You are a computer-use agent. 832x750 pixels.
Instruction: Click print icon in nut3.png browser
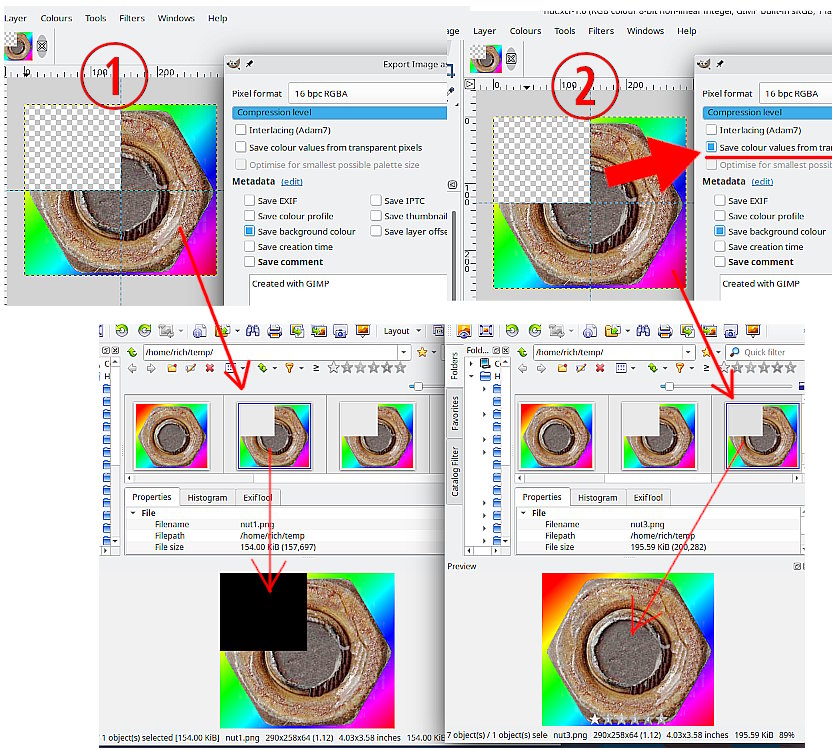(x=665, y=331)
